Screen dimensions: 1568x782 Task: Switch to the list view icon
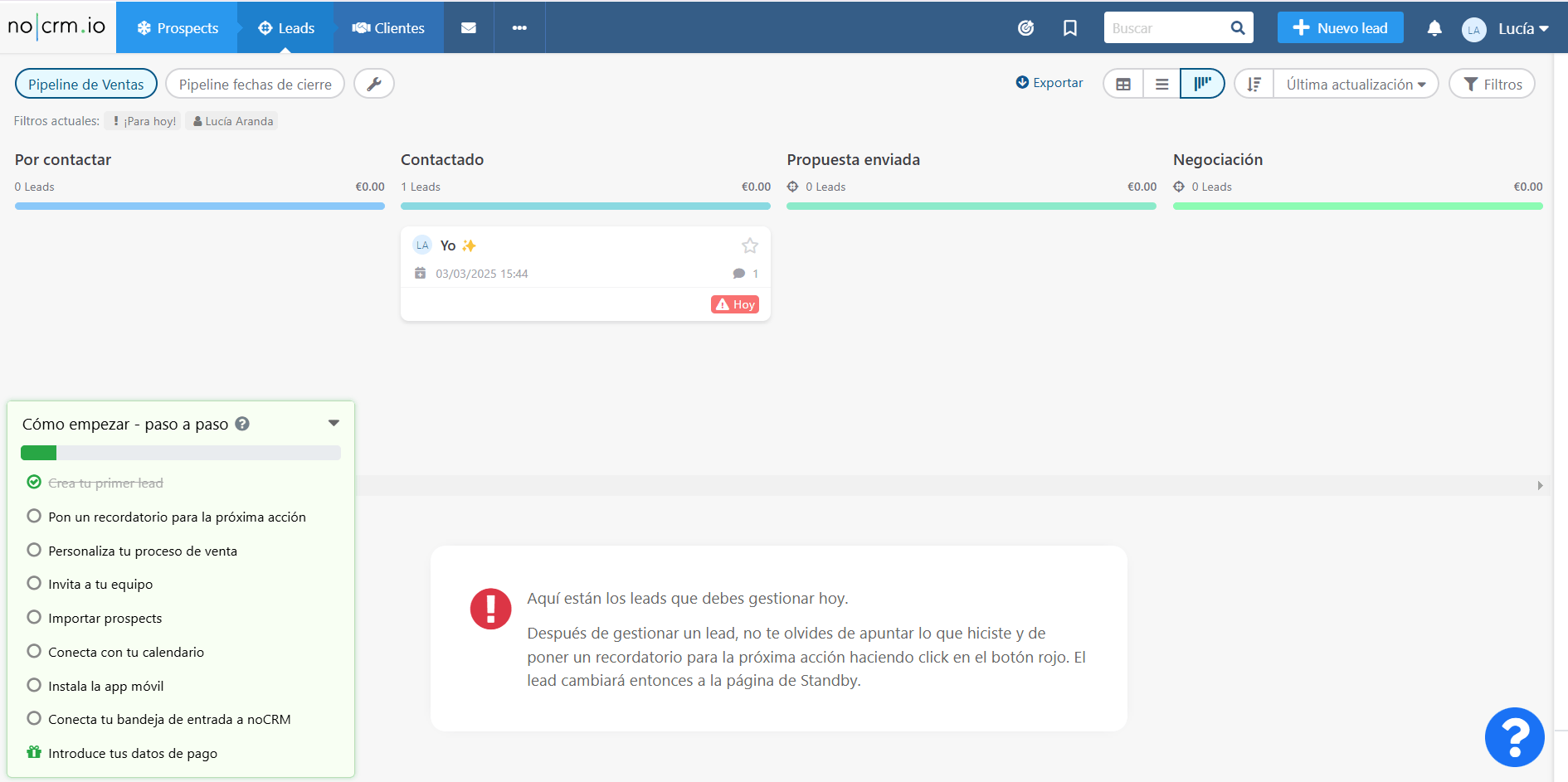(1161, 83)
